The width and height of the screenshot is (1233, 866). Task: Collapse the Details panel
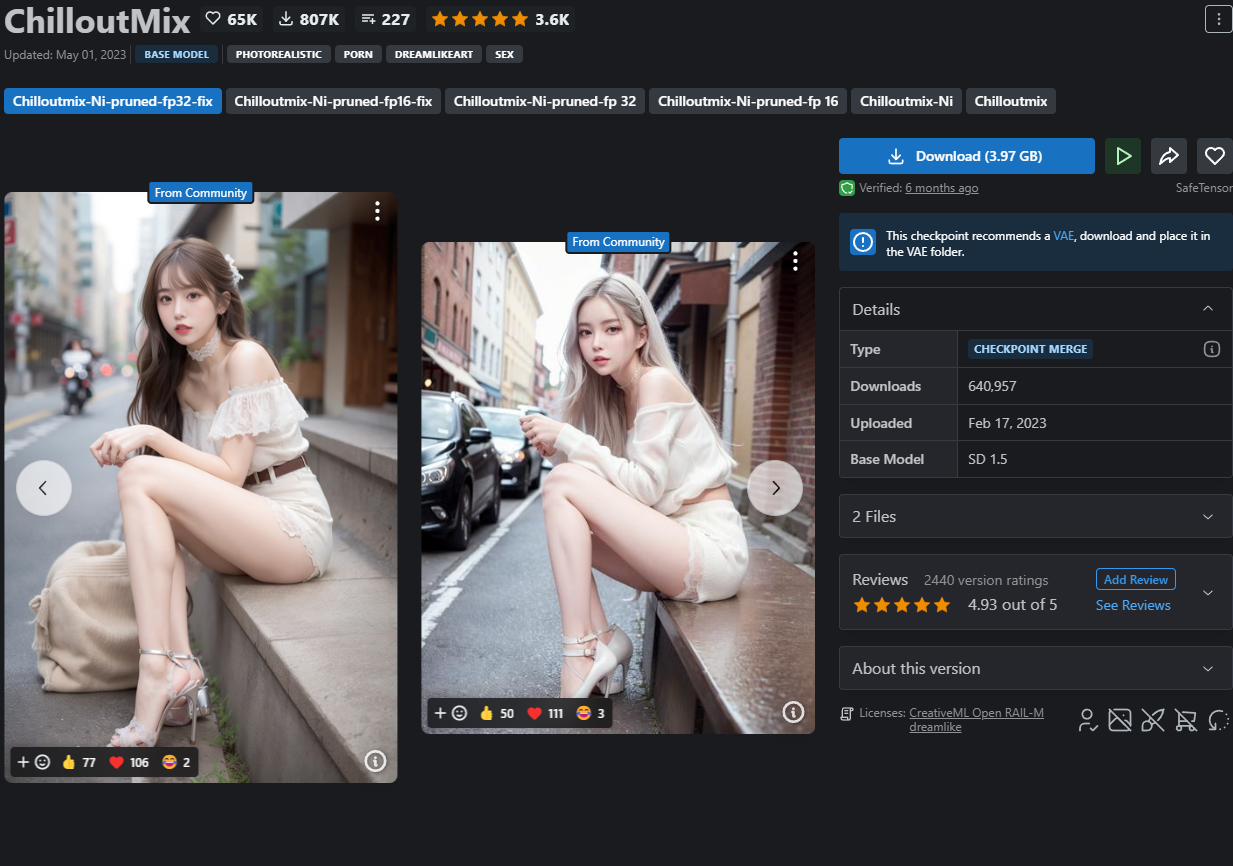click(1207, 309)
